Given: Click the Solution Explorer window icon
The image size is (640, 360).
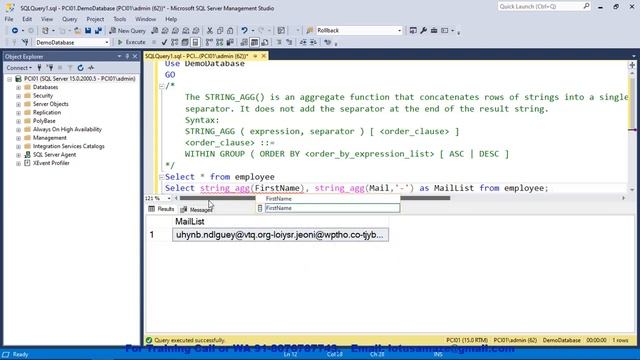Looking at the screenshot, I should 413,31.
